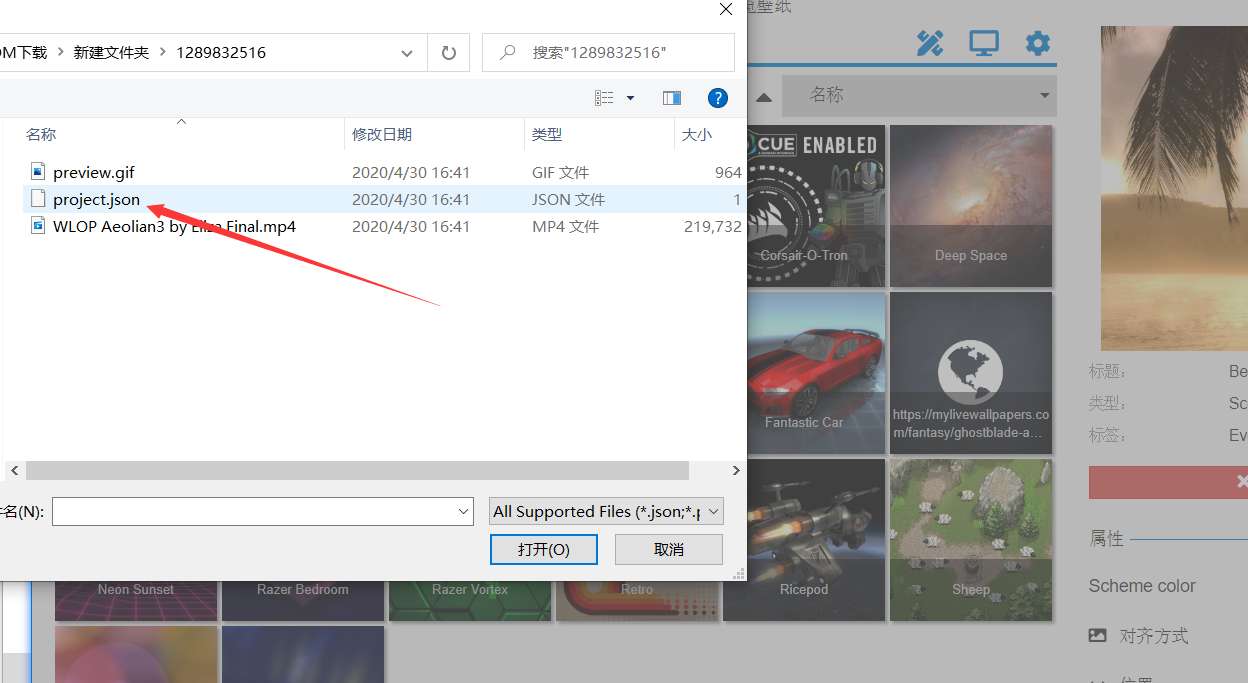
Task: Toggle the preview pane icon in file dialog
Action: 671,98
